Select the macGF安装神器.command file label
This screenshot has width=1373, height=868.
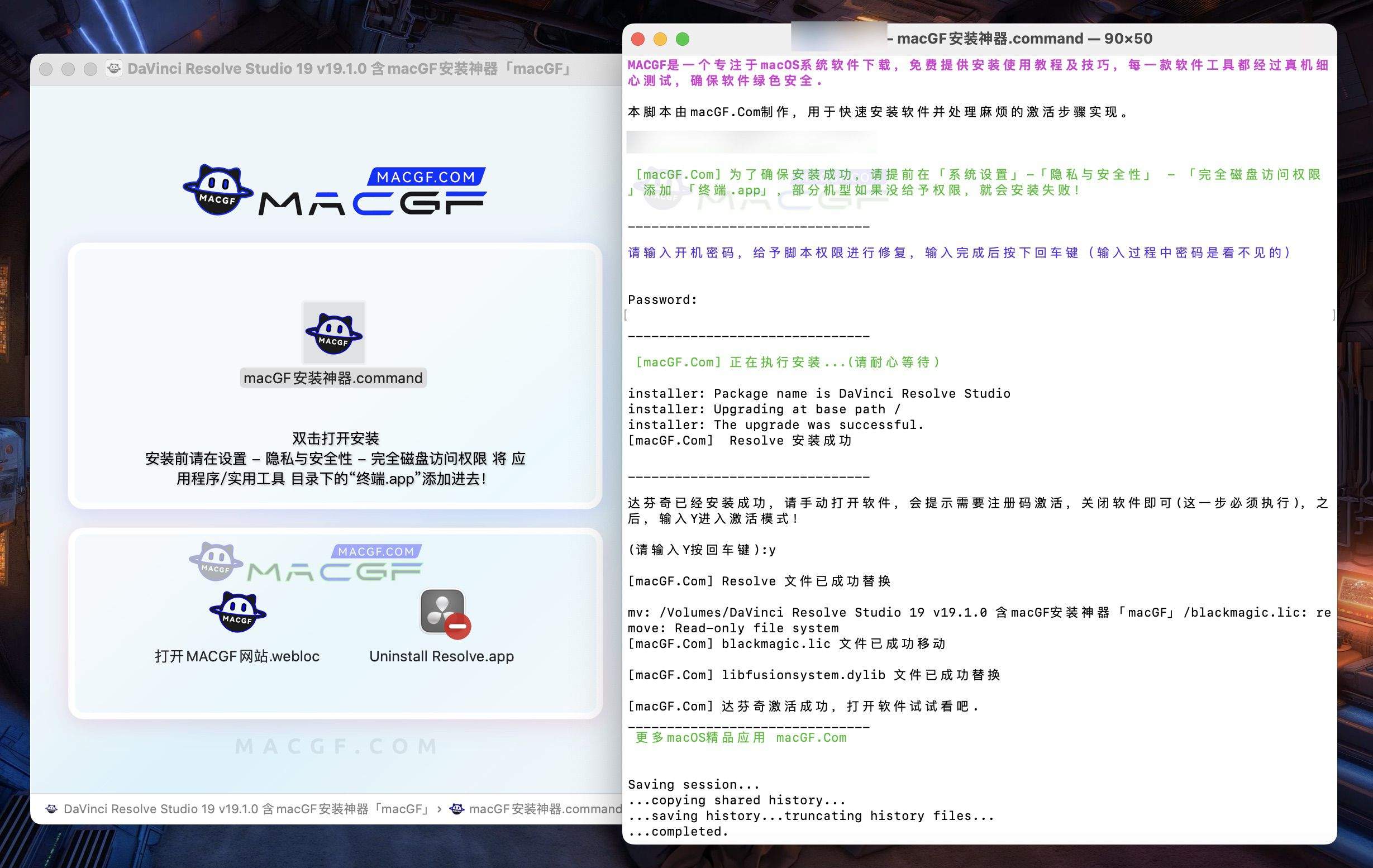pos(333,378)
